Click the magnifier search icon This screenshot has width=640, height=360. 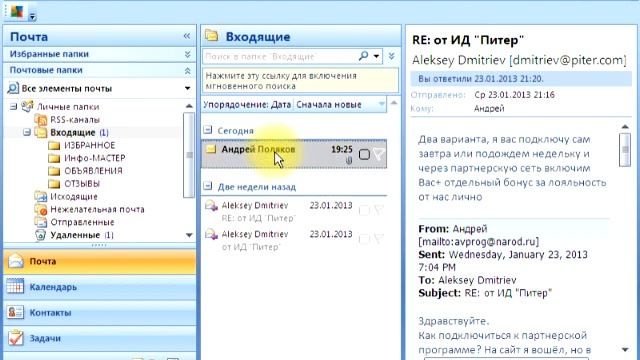click(363, 56)
